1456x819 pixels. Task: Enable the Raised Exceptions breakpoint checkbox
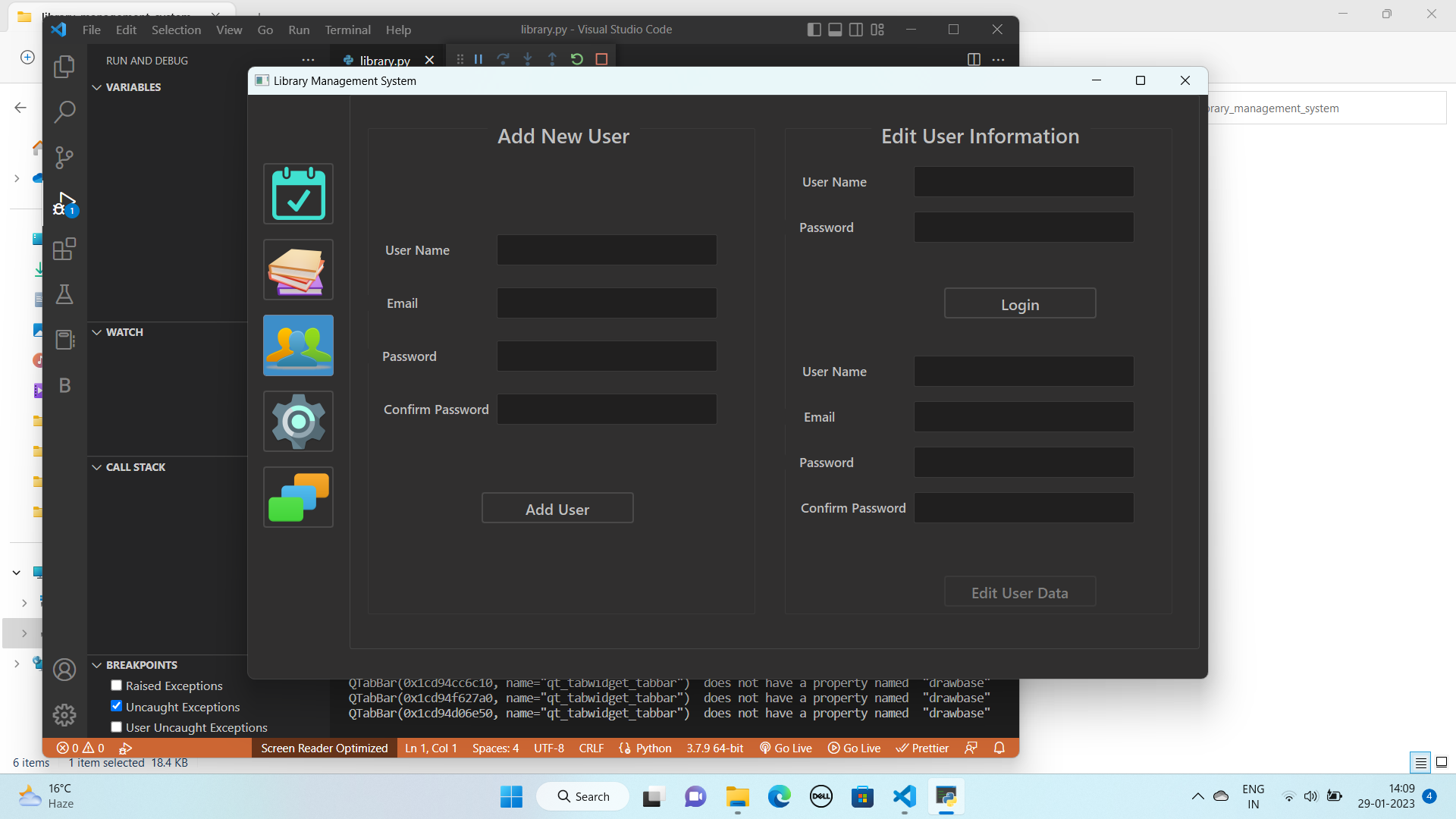pyautogui.click(x=117, y=686)
